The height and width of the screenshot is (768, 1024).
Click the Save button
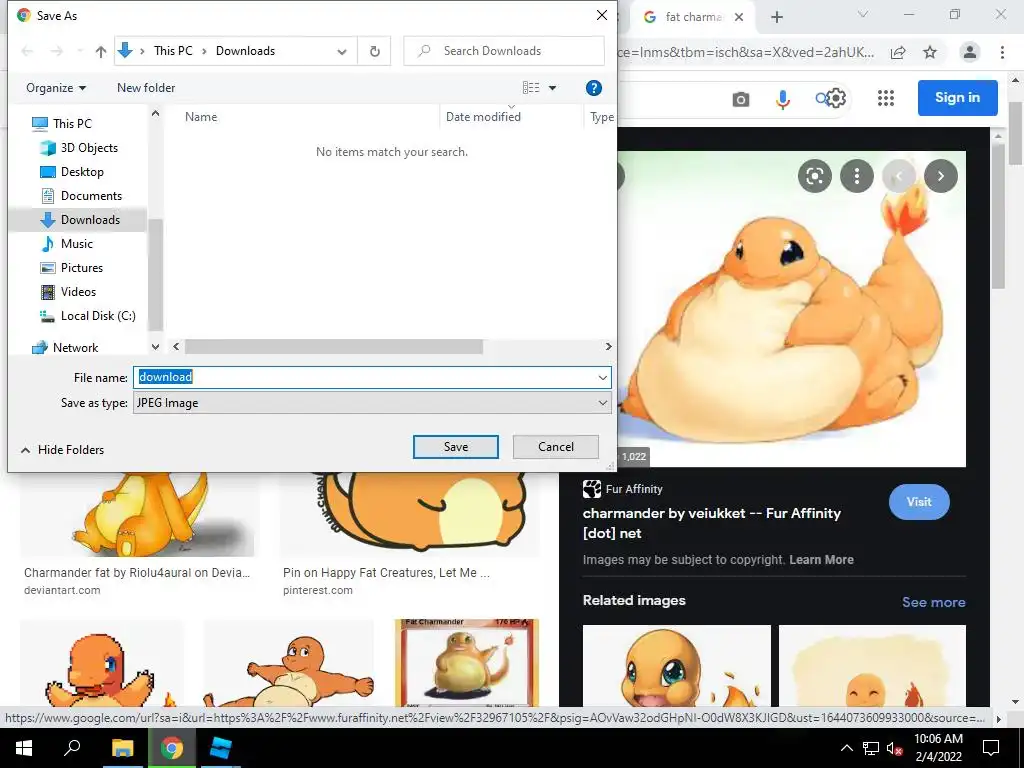pyautogui.click(x=456, y=447)
